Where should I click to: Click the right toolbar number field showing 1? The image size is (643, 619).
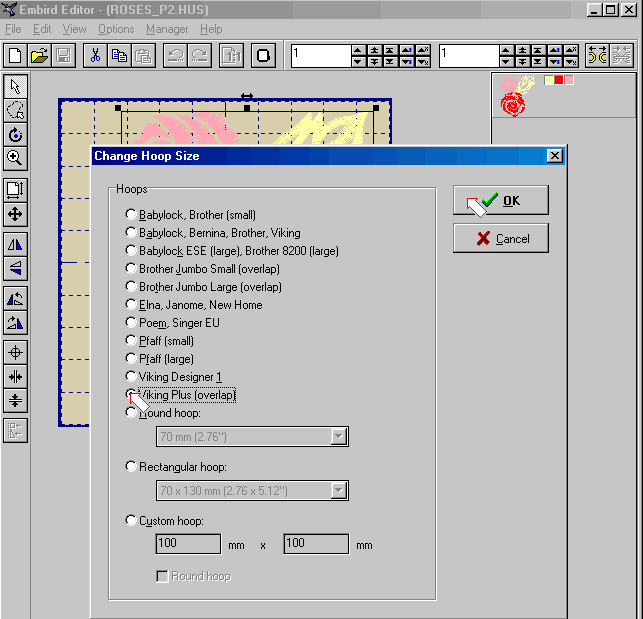[469, 55]
